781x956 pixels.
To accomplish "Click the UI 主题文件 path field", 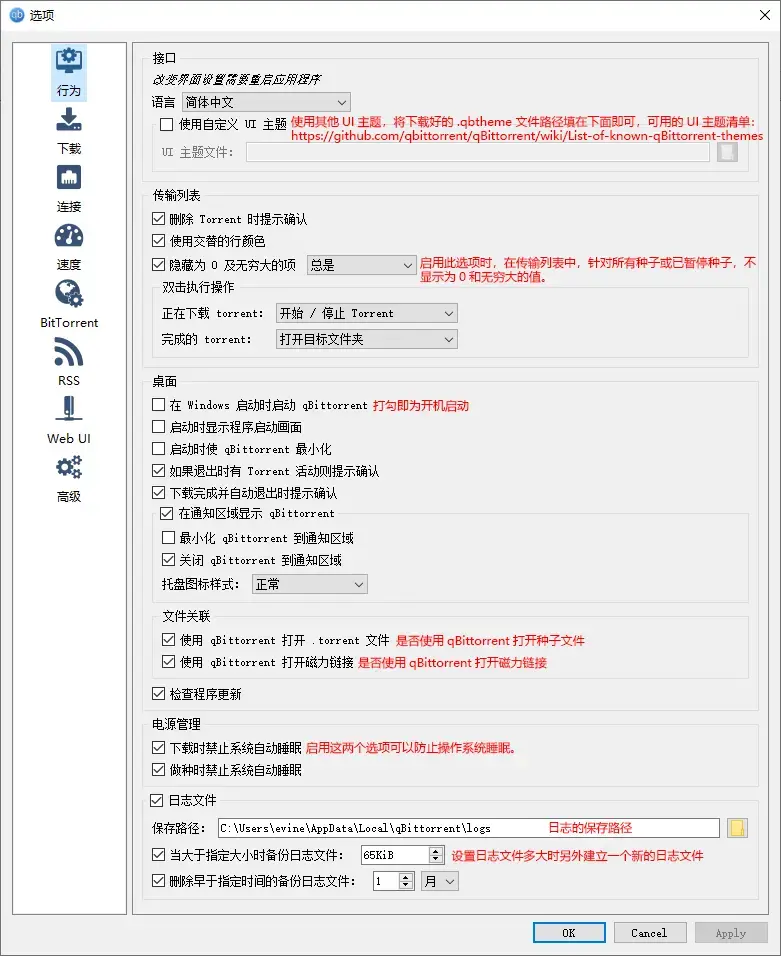I will (x=477, y=152).
